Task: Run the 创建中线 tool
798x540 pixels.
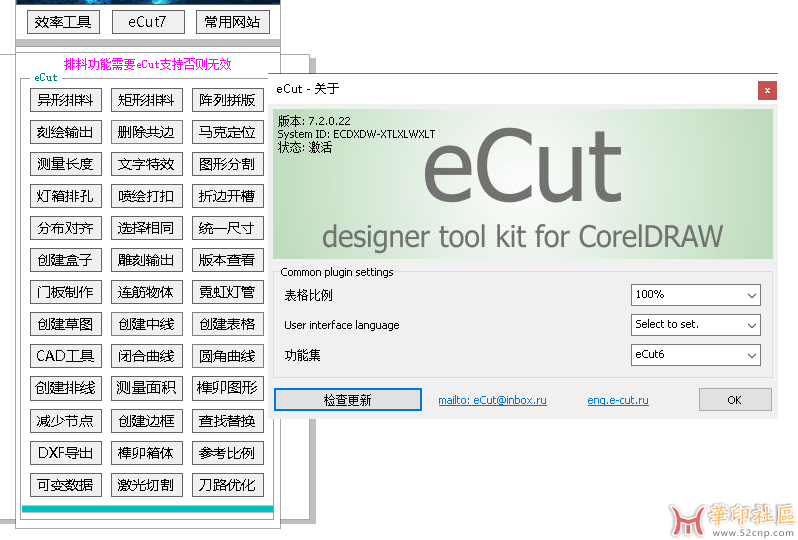Action: click(147, 324)
